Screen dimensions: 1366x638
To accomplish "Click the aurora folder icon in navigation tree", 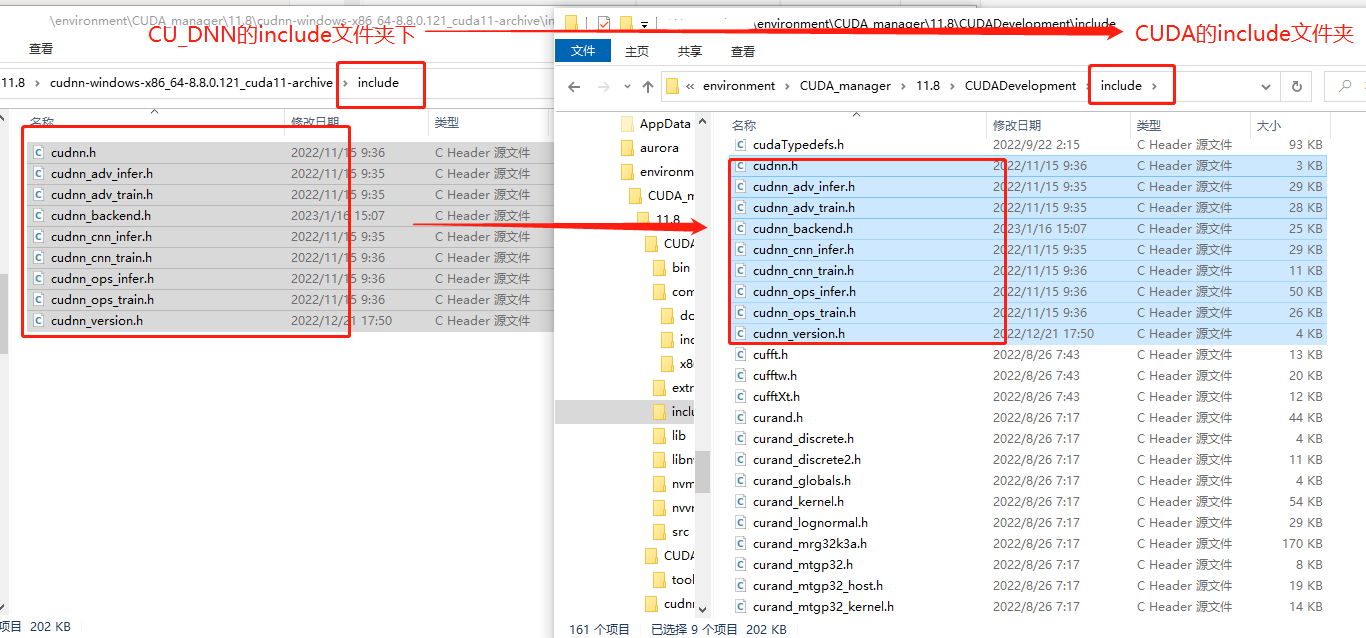I will tap(627, 148).
